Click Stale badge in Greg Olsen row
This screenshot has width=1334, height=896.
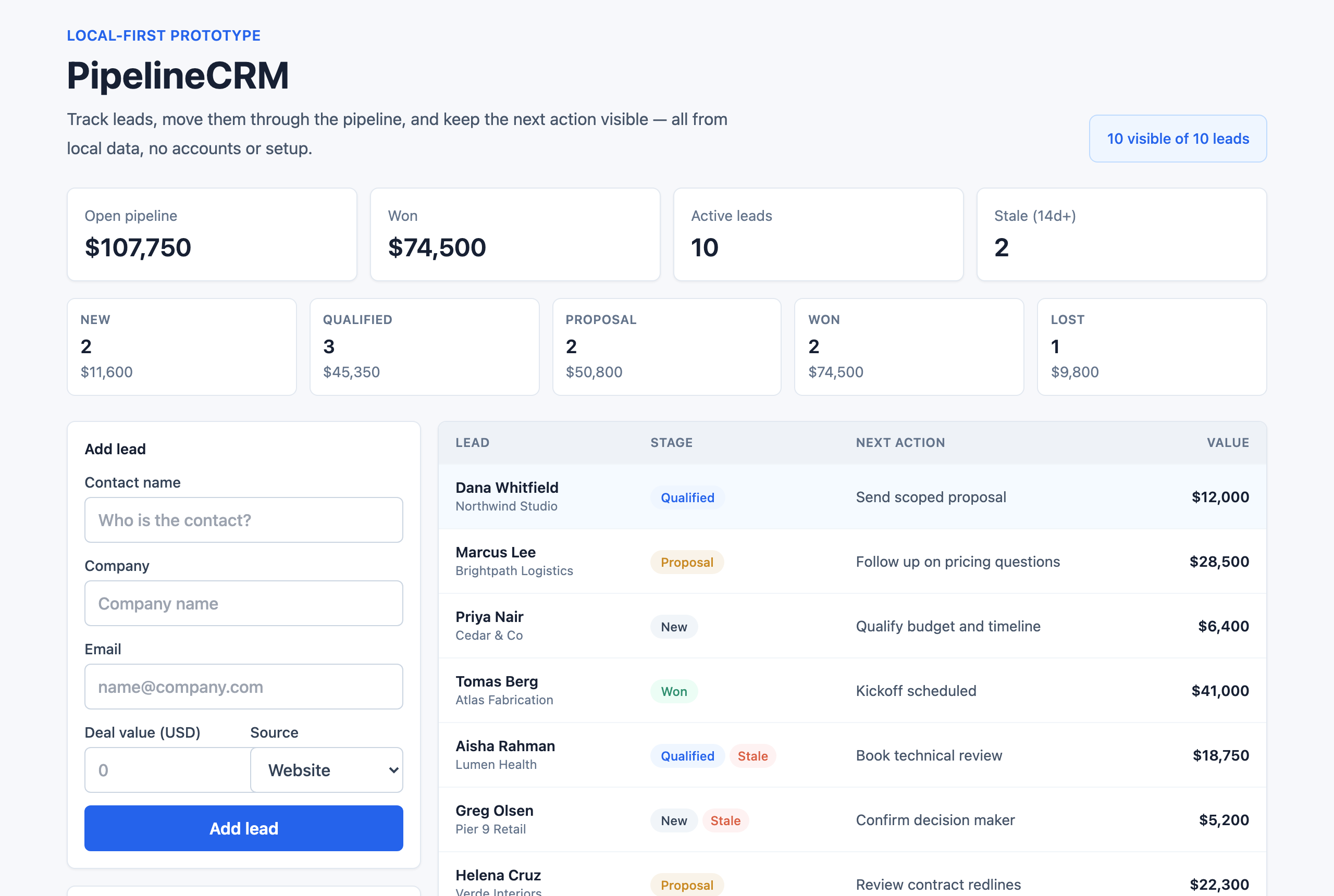point(725,820)
